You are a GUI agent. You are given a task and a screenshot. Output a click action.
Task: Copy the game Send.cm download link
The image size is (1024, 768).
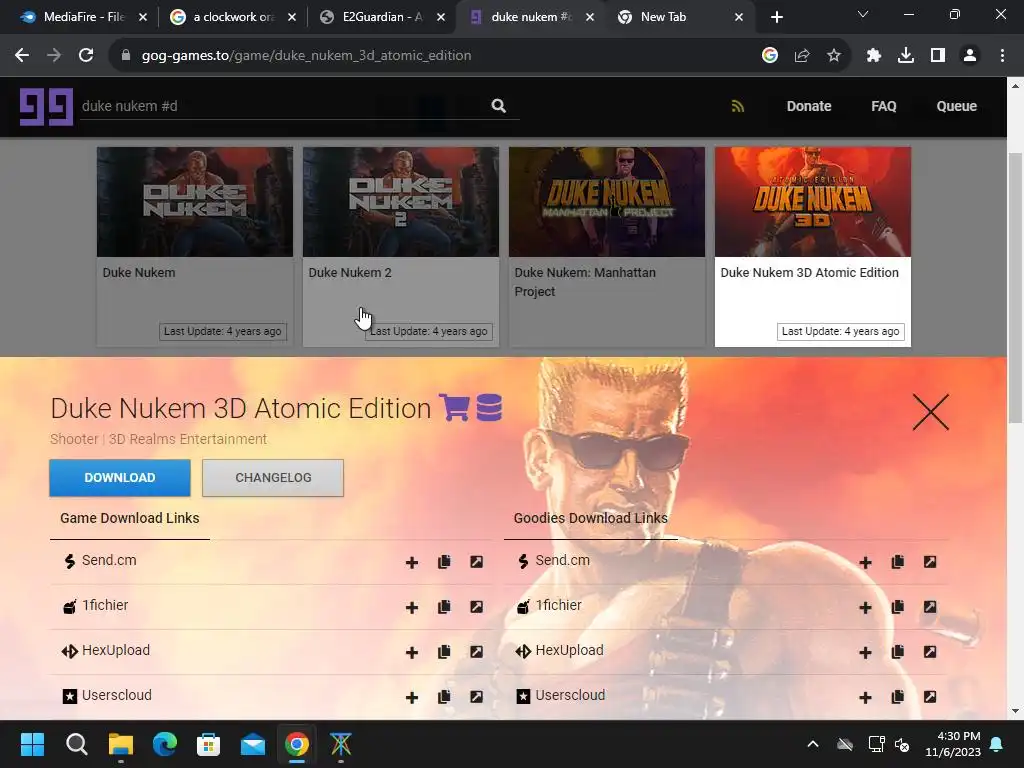[x=444, y=562]
